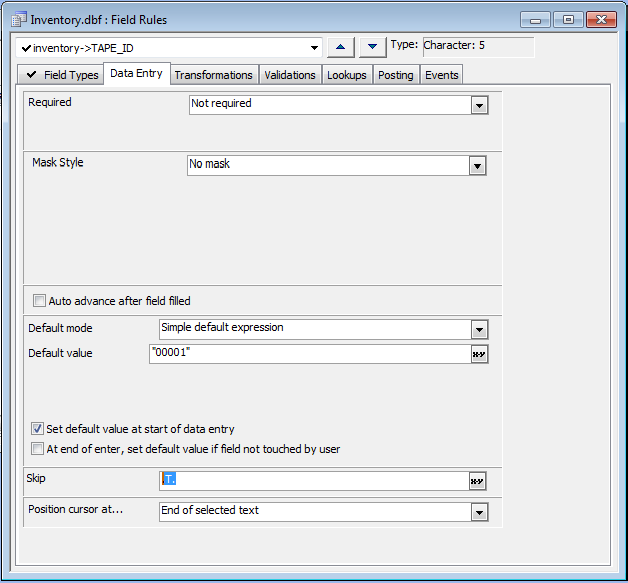Image resolution: width=628 pixels, height=583 pixels.
Task: Click the 'Default mode' label
Action: pos(60,328)
